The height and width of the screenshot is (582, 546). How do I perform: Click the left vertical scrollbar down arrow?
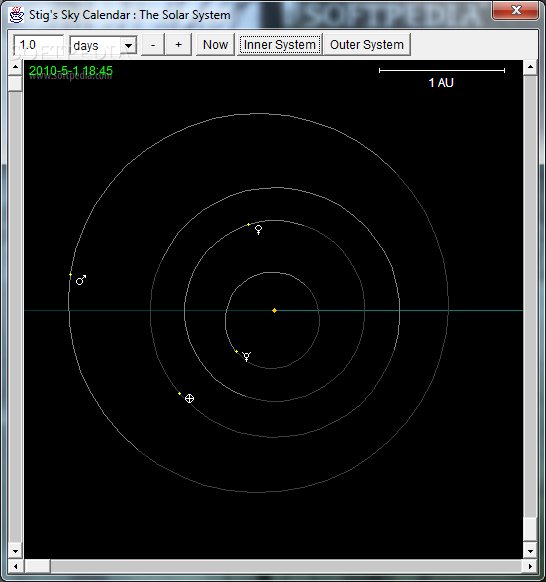[15, 552]
